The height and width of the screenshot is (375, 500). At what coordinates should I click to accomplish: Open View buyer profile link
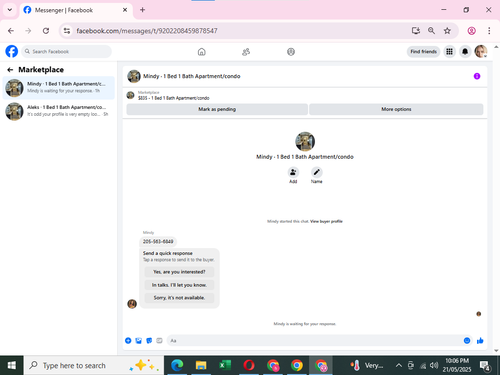[326, 221]
